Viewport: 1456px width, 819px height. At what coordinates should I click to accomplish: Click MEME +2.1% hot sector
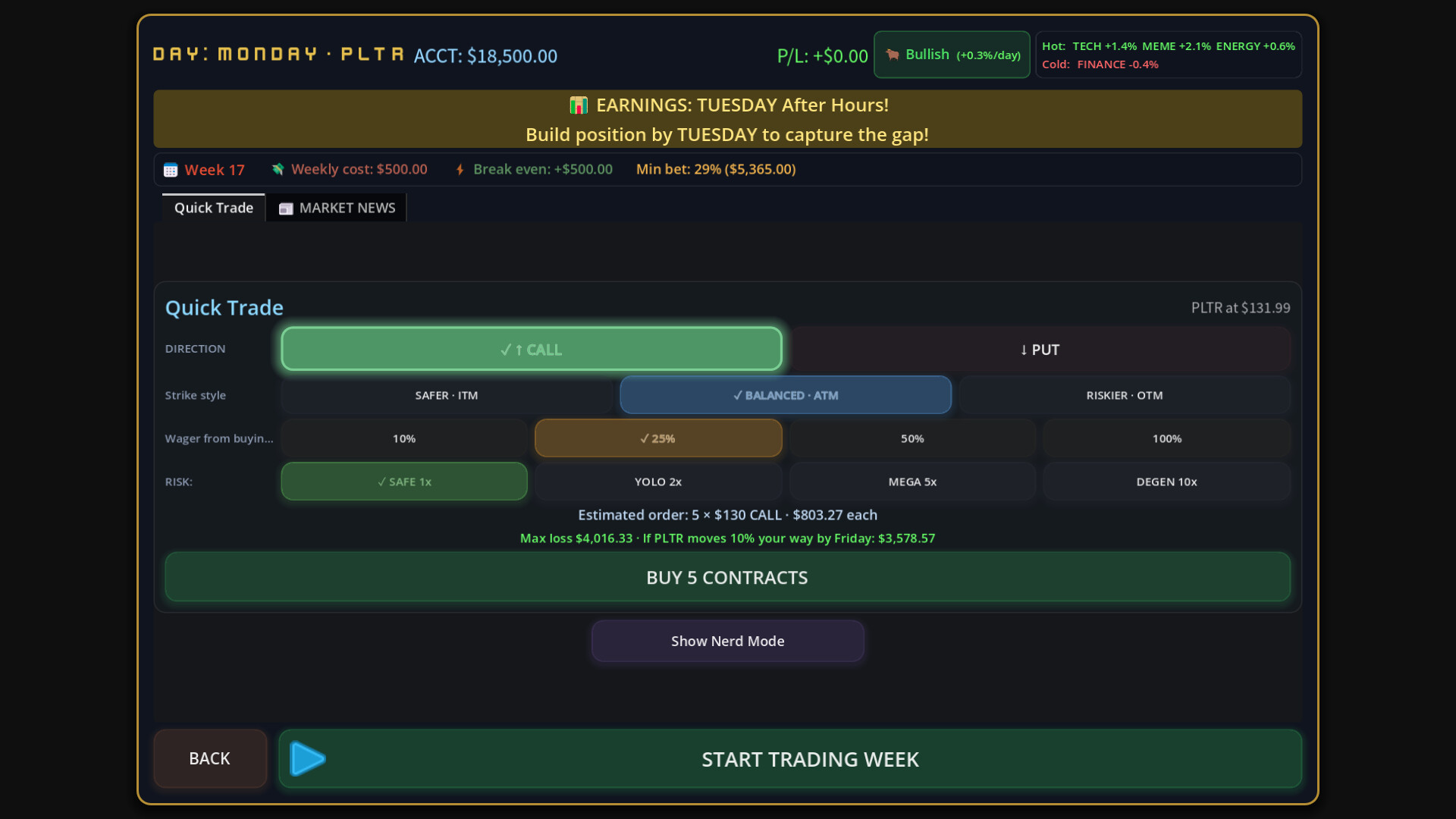point(1176,46)
